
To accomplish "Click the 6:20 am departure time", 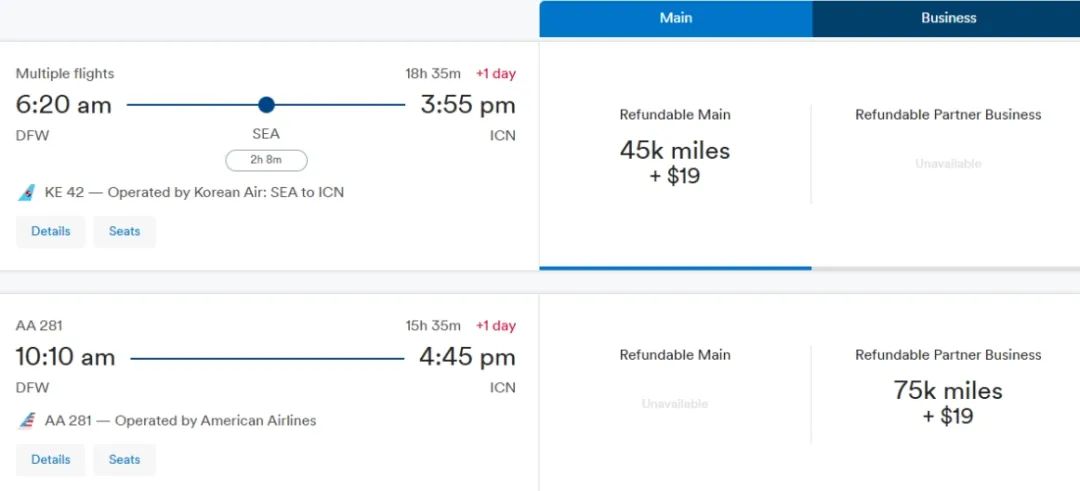I will (64, 105).
